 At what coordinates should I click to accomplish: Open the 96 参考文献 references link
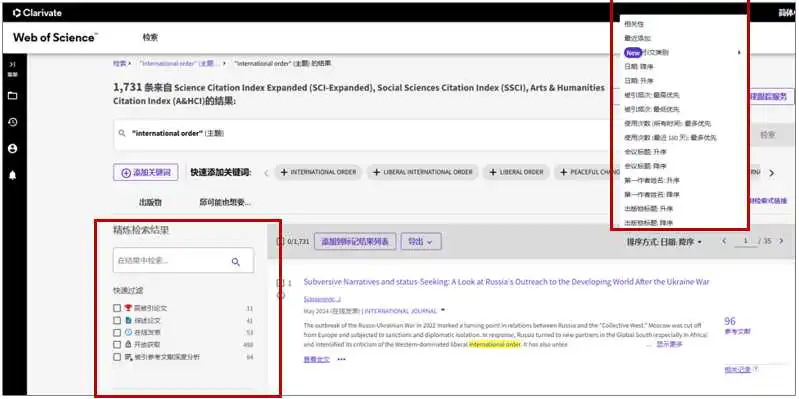[737, 326]
